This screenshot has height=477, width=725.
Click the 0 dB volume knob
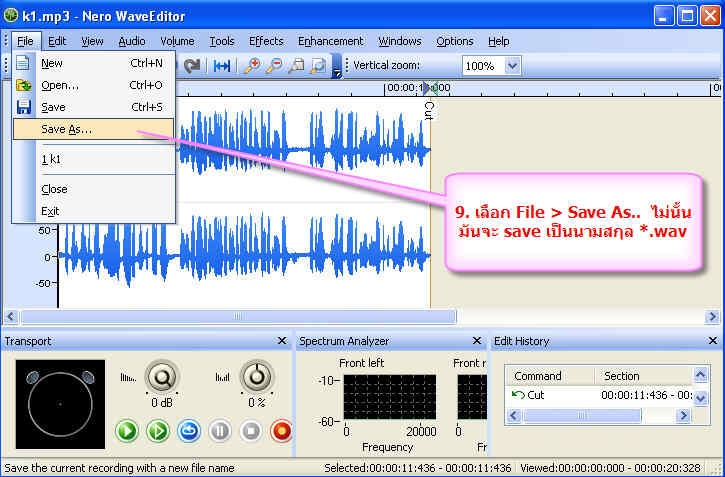click(x=162, y=378)
